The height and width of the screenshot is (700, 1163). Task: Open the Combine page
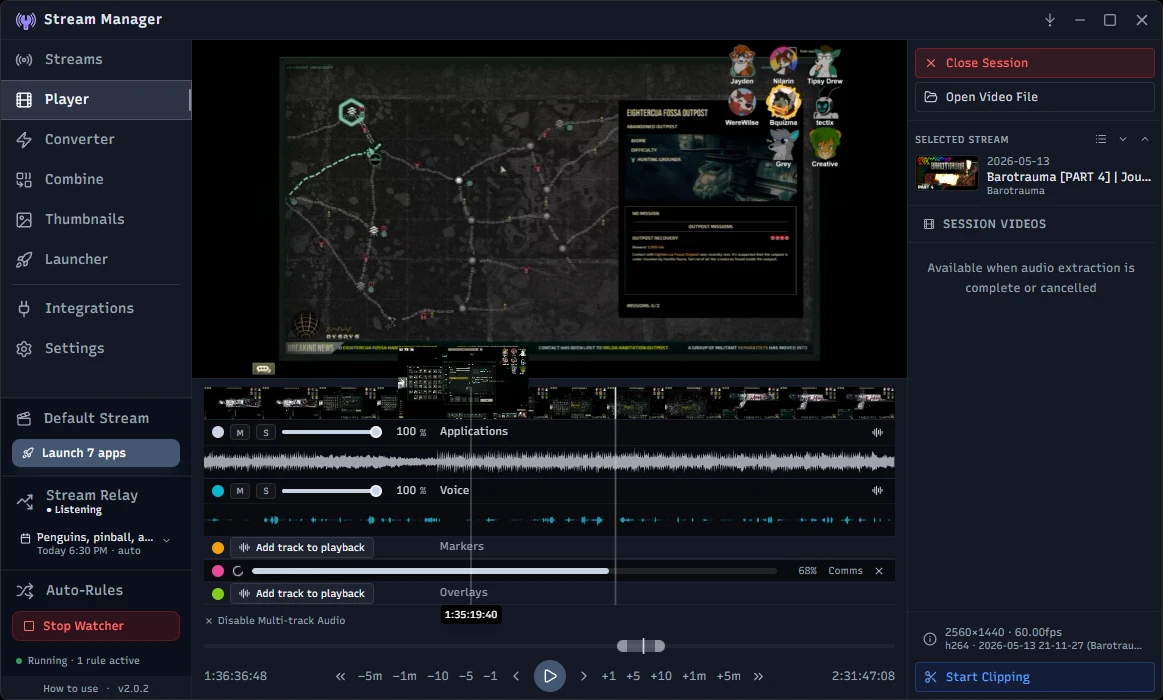(96, 179)
